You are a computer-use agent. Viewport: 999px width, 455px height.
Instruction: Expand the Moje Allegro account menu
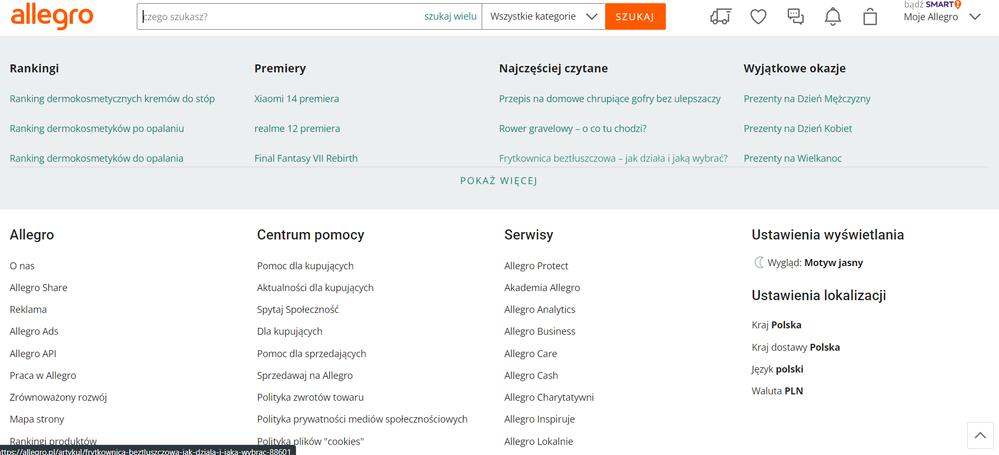pyautogui.click(x=941, y=17)
